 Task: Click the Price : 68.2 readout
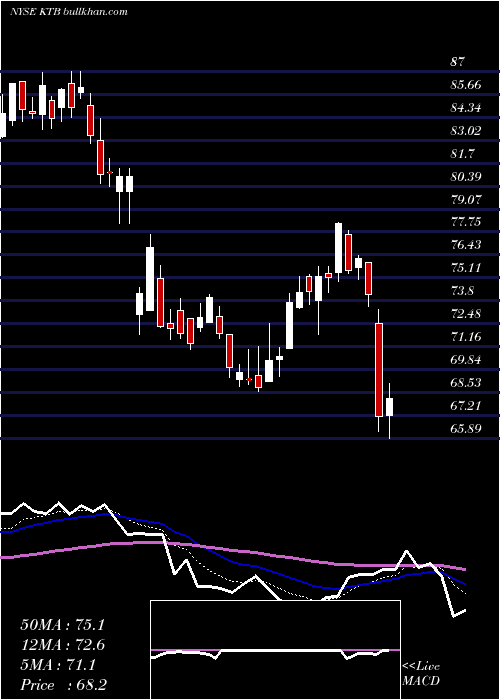coord(63,685)
